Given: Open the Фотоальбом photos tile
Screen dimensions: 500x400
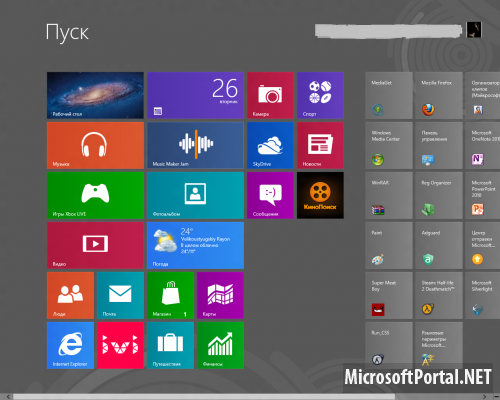Looking at the screenshot, I should tap(195, 195).
